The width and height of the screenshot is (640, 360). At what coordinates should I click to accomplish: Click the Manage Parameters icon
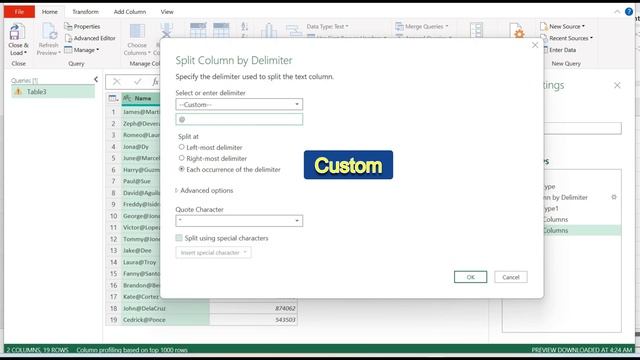point(476,31)
